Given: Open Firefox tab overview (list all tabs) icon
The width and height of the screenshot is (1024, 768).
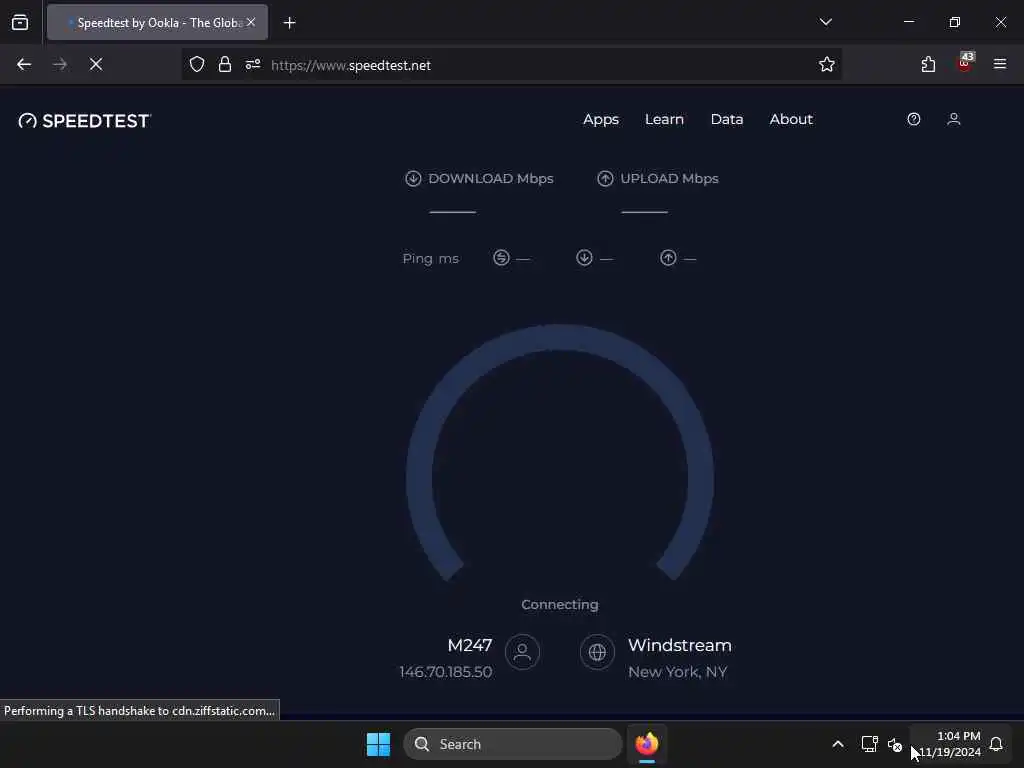Looking at the screenshot, I should point(20,23).
